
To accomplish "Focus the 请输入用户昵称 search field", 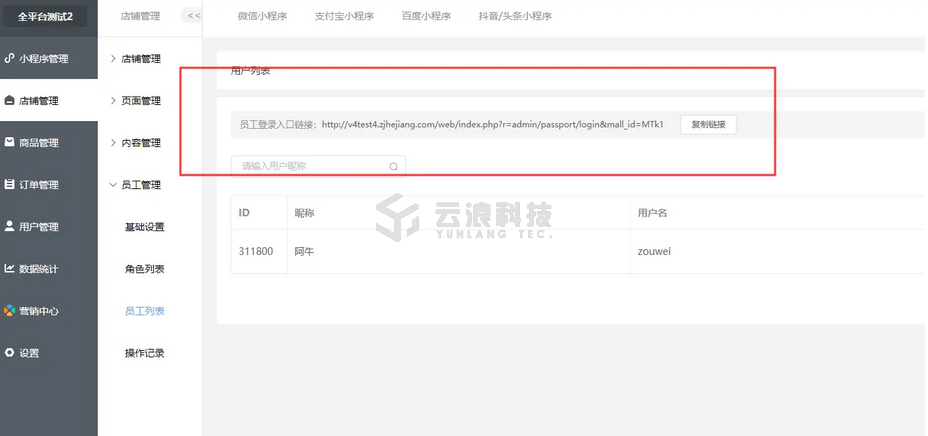I will [310, 166].
